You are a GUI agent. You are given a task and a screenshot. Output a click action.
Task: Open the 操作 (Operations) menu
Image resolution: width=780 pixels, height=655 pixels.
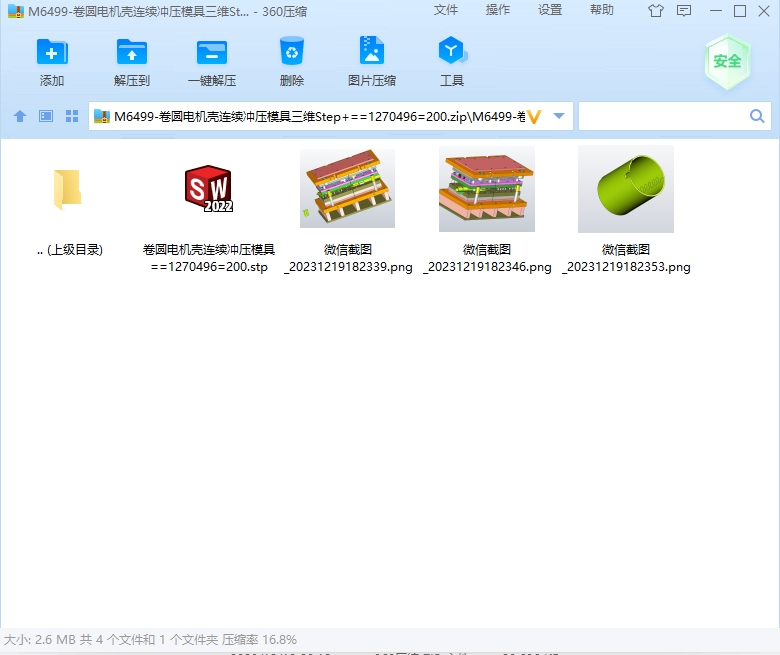pos(498,10)
